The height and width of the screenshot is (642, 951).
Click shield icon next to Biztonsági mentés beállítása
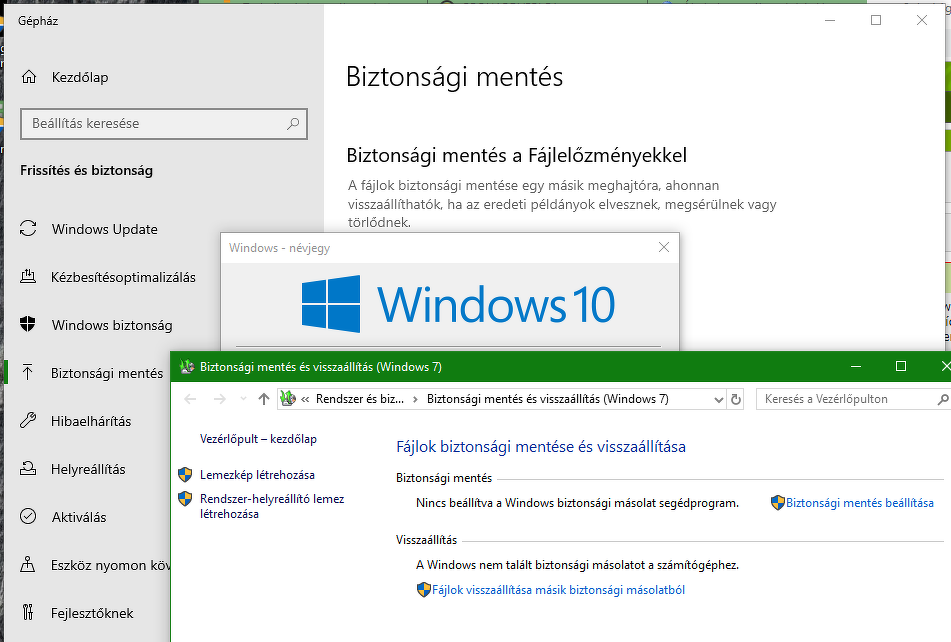tap(778, 503)
